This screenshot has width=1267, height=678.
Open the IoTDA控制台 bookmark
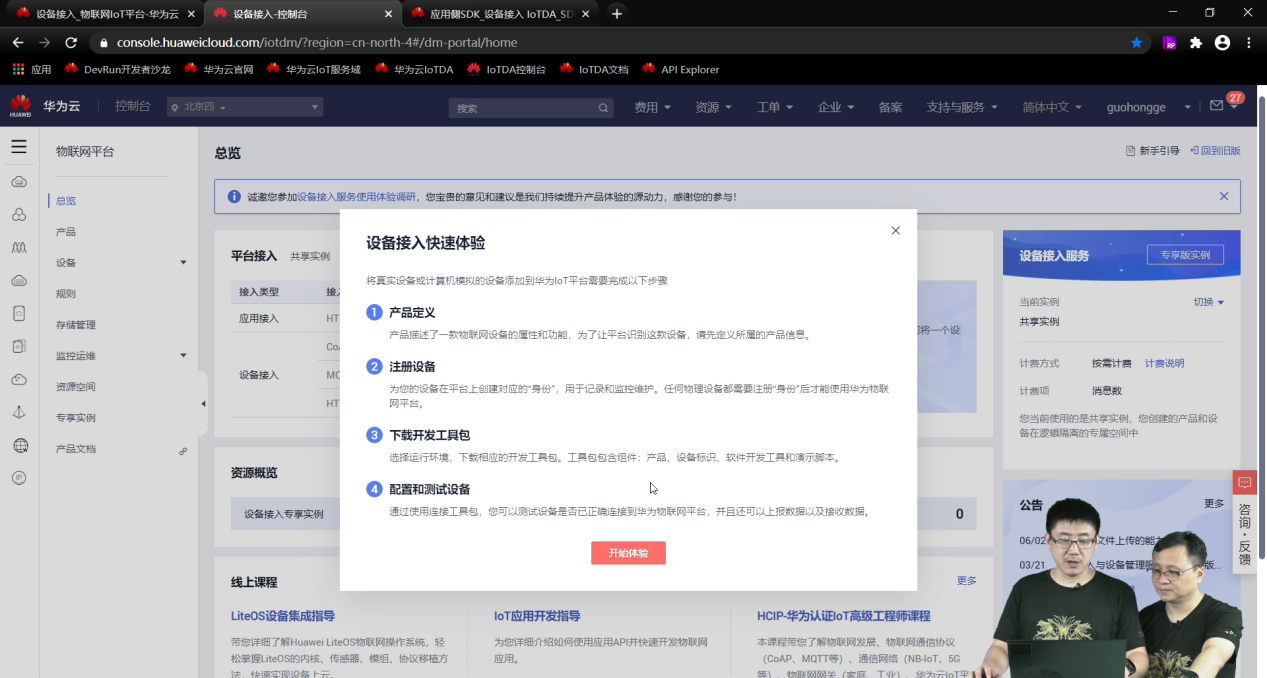click(x=505, y=69)
